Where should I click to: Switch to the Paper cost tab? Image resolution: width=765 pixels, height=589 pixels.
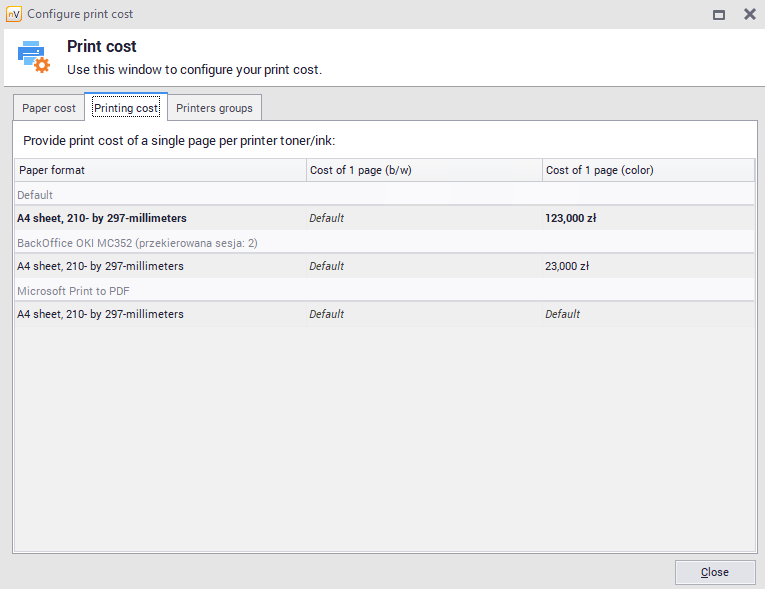[x=49, y=108]
